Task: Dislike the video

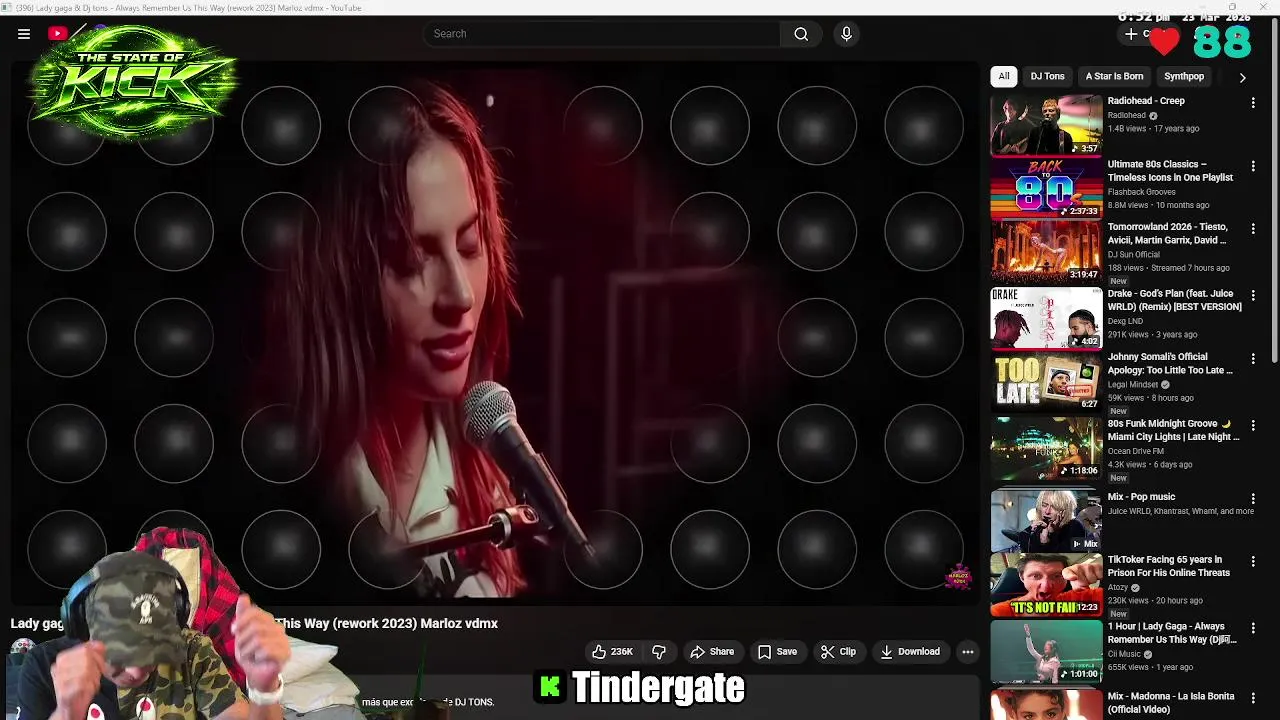Action: 659,652
